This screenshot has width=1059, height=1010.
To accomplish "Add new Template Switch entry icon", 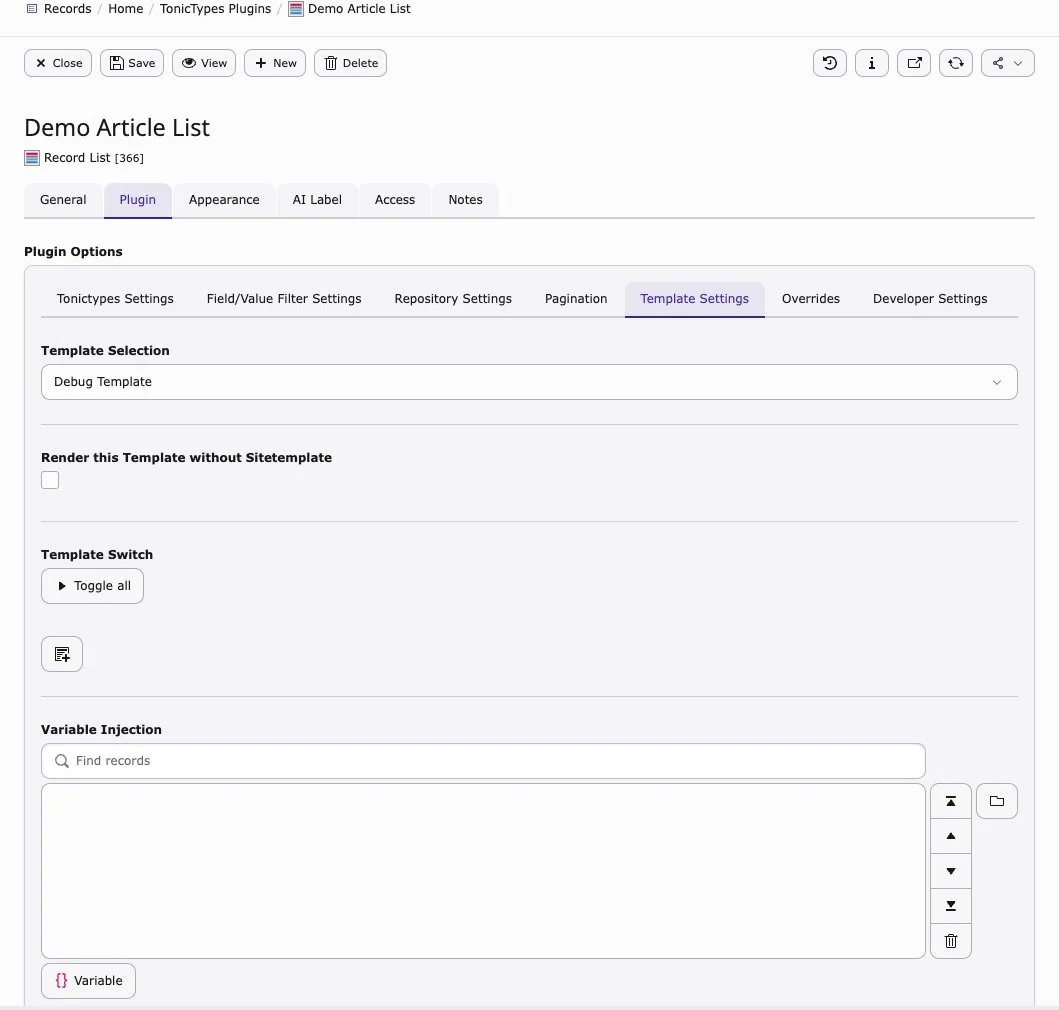I will [x=62, y=654].
